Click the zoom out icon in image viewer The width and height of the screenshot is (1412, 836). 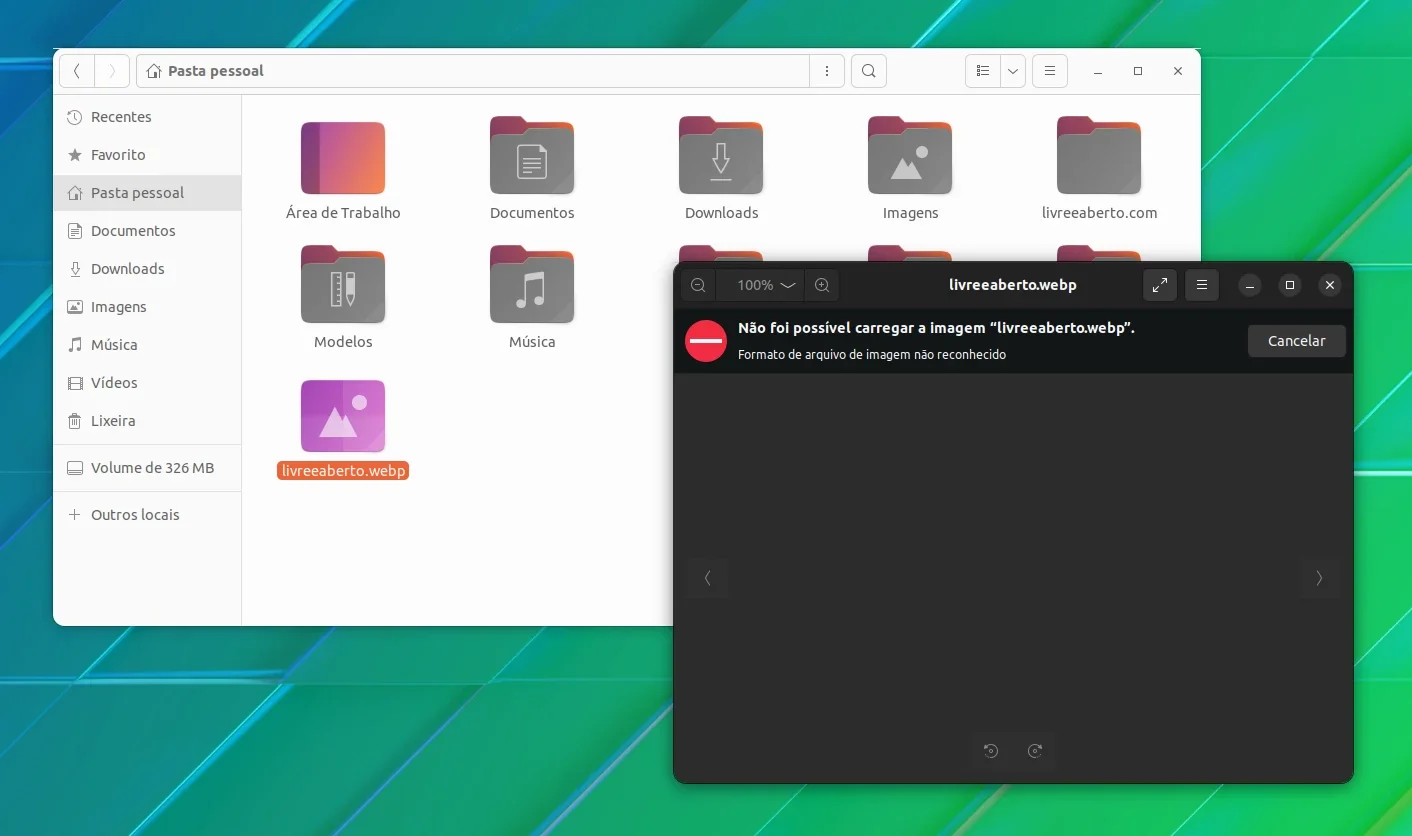pyautogui.click(x=698, y=285)
